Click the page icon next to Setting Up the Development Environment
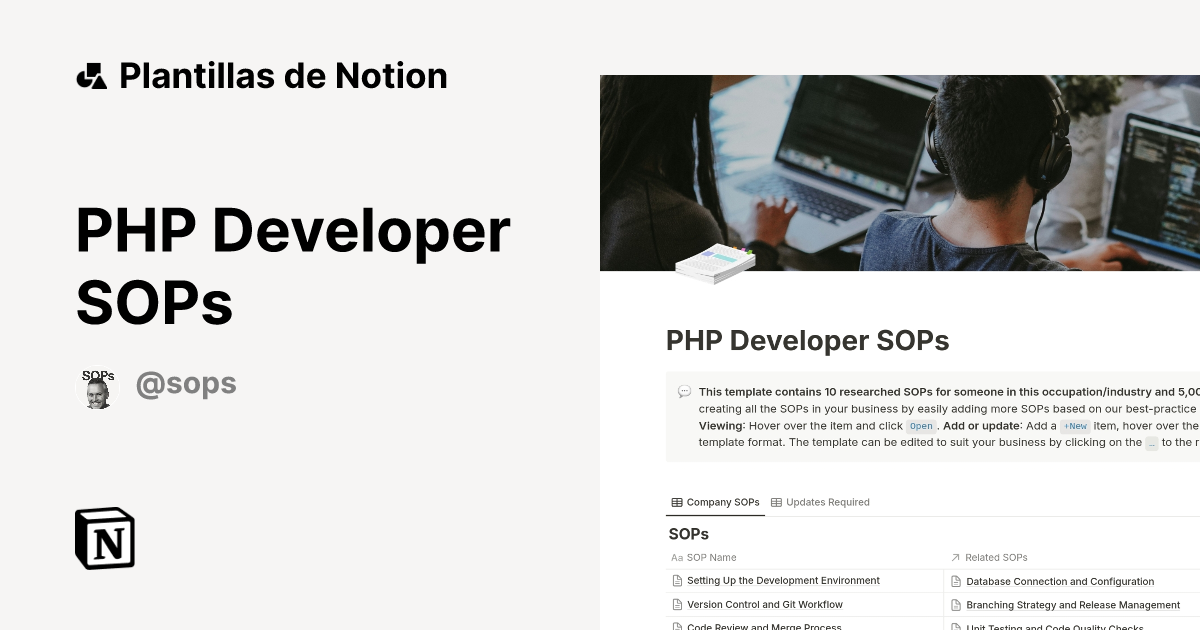This screenshot has height=630, width=1200. pos(676,580)
